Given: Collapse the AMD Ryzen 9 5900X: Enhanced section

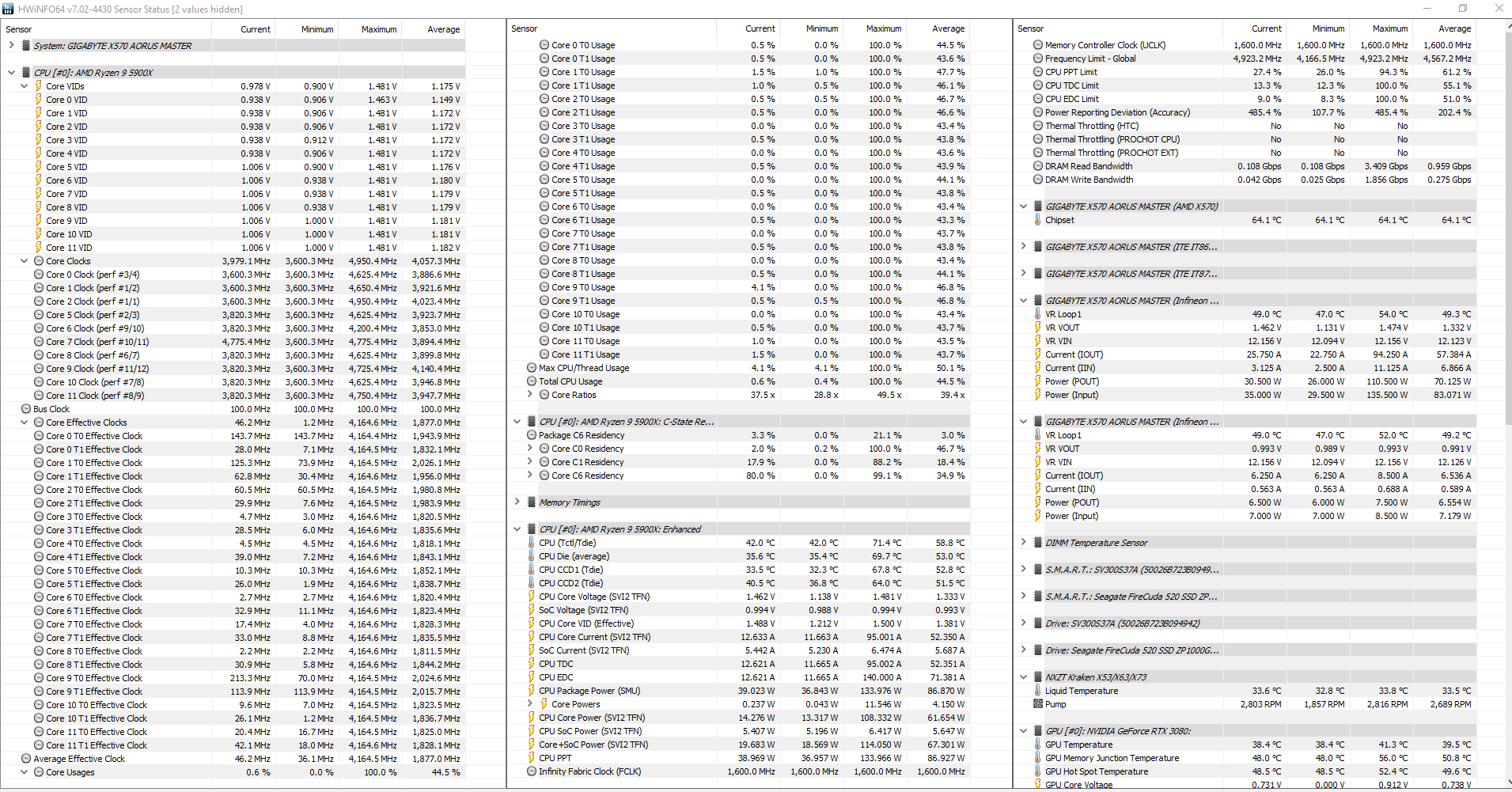Looking at the screenshot, I should coord(517,529).
